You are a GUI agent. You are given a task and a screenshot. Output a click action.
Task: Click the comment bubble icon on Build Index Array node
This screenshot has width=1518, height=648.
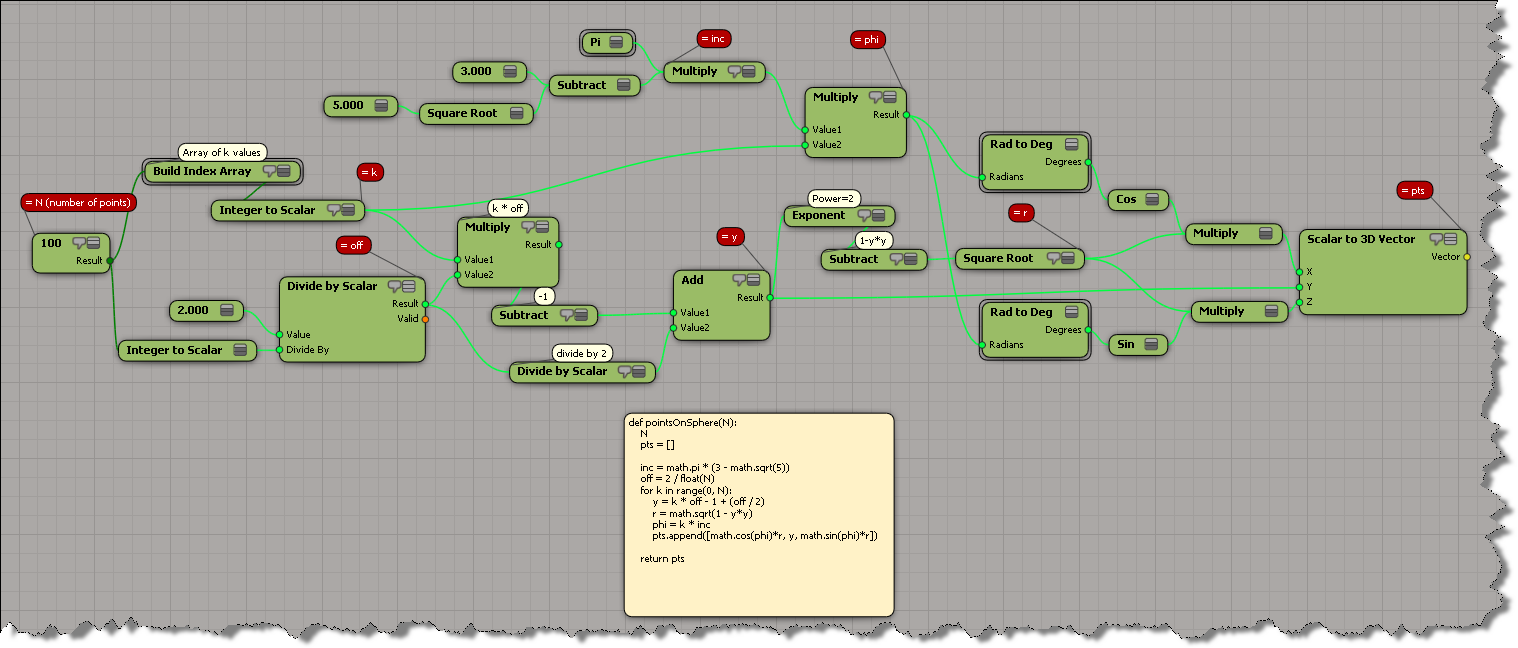coord(268,172)
